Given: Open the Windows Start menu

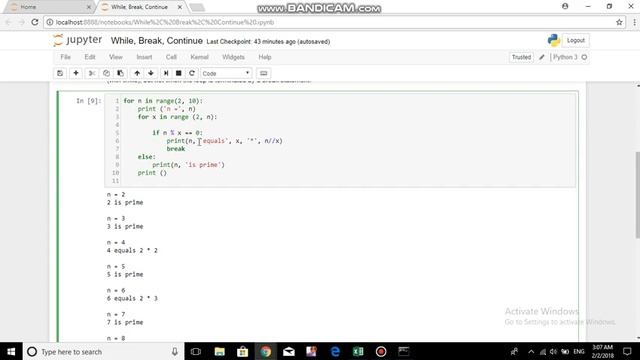Looking at the screenshot, I should click(11, 351).
